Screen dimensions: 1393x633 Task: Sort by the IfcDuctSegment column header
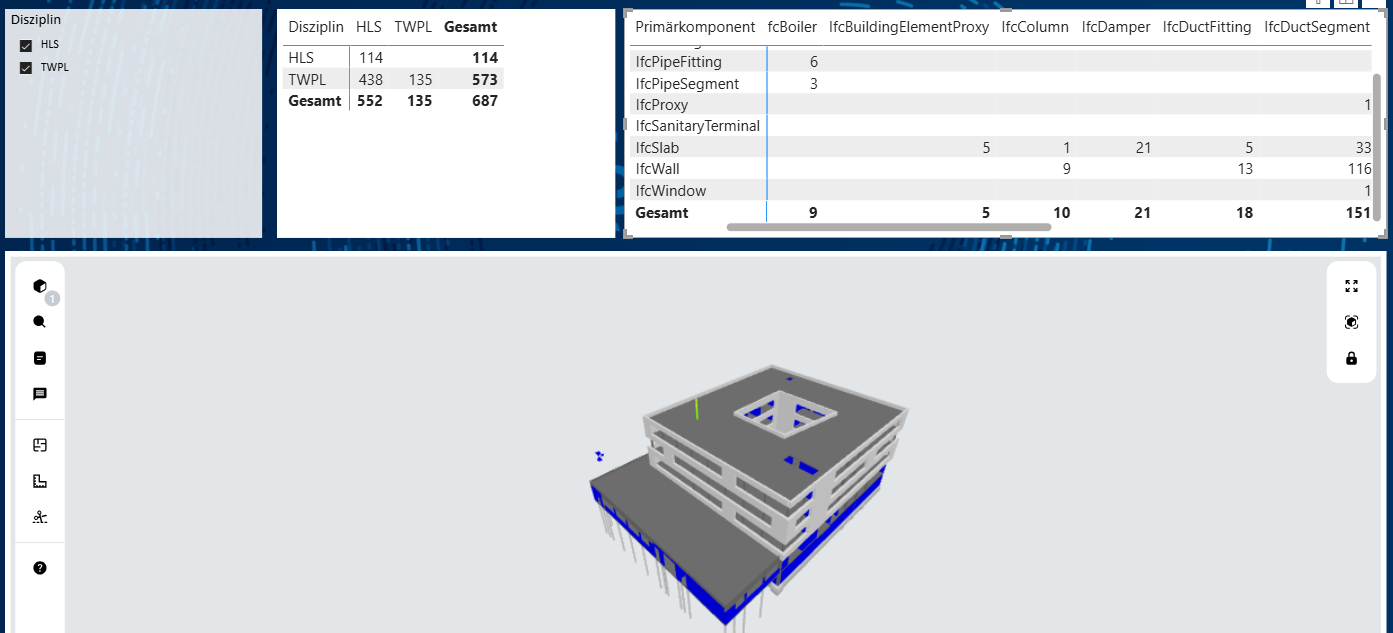pos(1317,27)
